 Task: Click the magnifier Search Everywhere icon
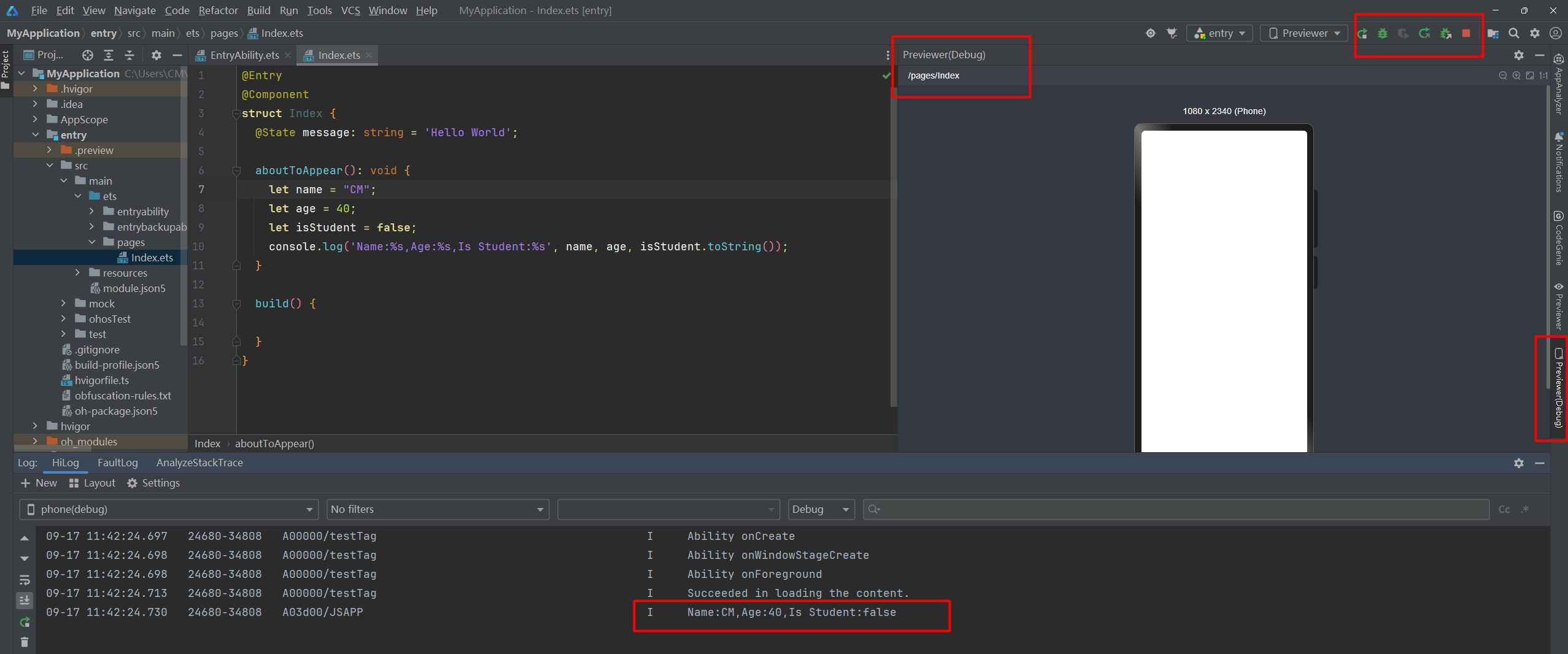[1514, 34]
